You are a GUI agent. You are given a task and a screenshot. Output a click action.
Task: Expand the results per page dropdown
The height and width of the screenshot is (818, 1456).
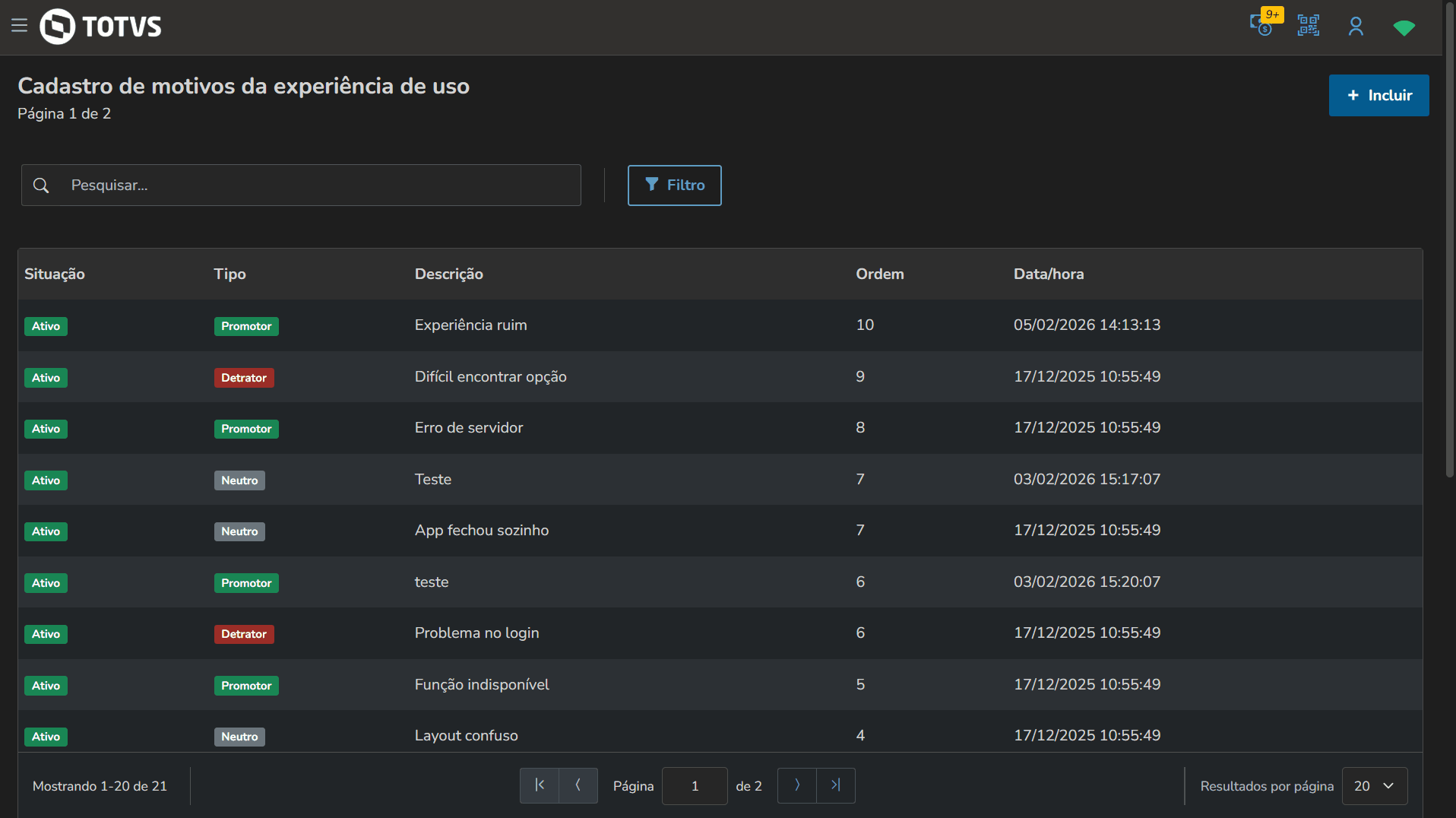(1374, 786)
